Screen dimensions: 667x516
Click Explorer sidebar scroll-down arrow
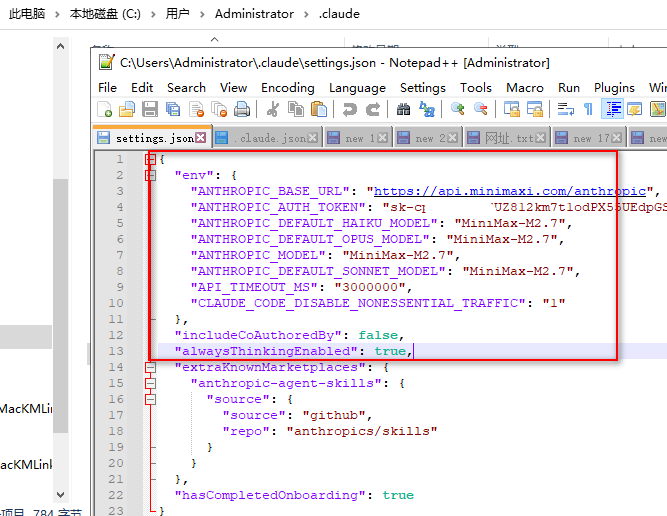(x=61, y=495)
